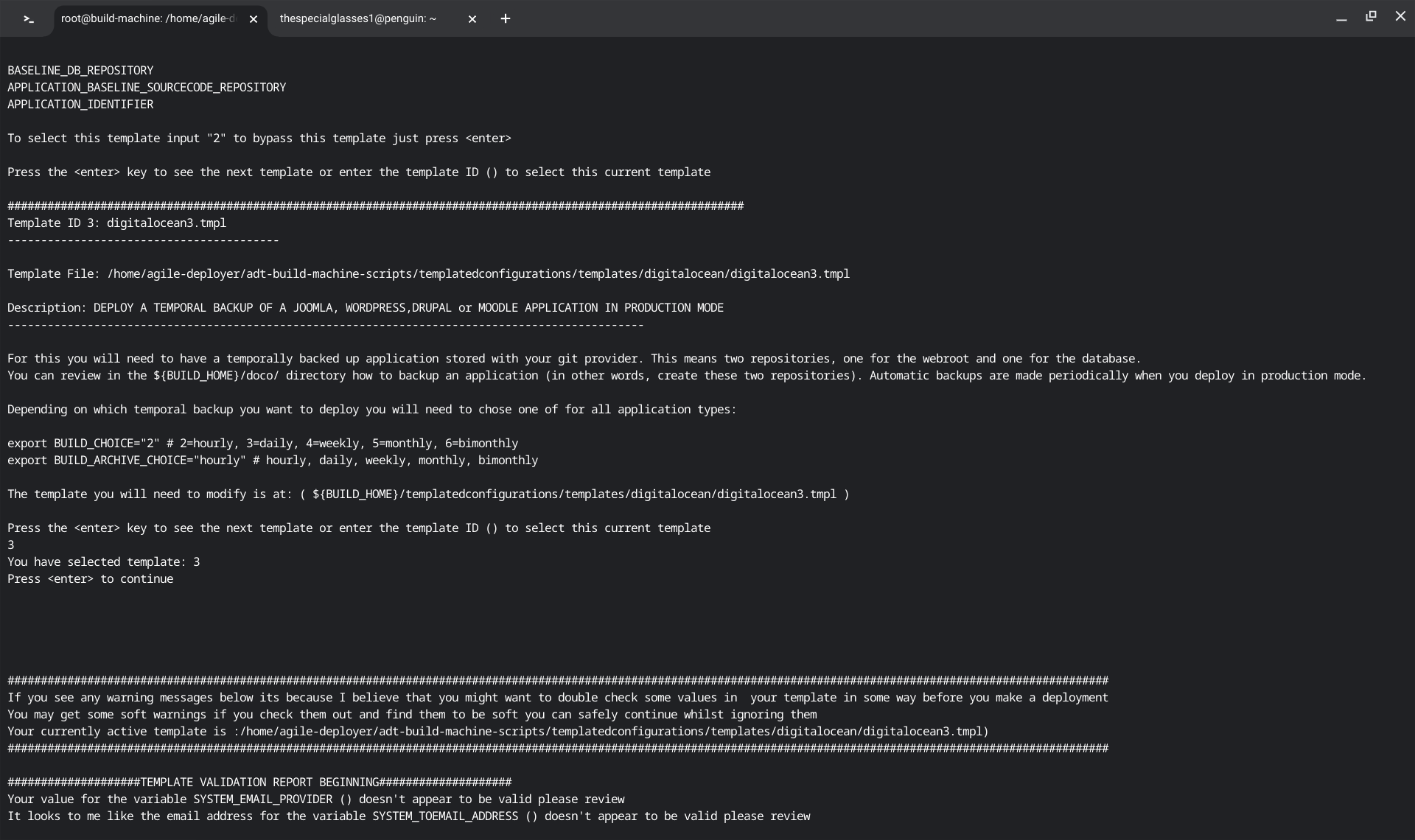Image resolution: width=1415 pixels, height=840 pixels.
Task: Close the thespecialglasses1@penguin tab
Action: pos(472,20)
